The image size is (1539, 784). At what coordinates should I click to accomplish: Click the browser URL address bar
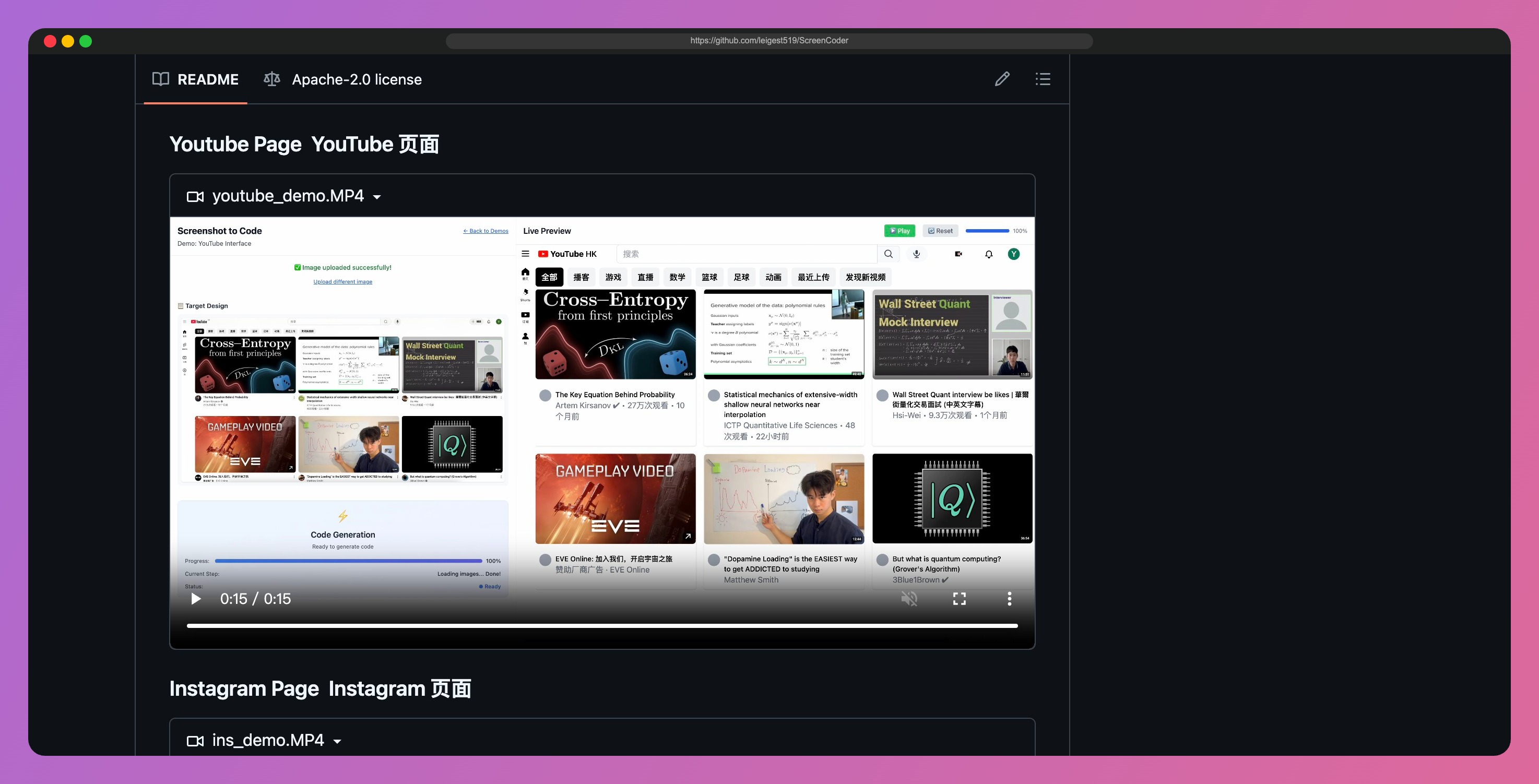click(769, 41)
